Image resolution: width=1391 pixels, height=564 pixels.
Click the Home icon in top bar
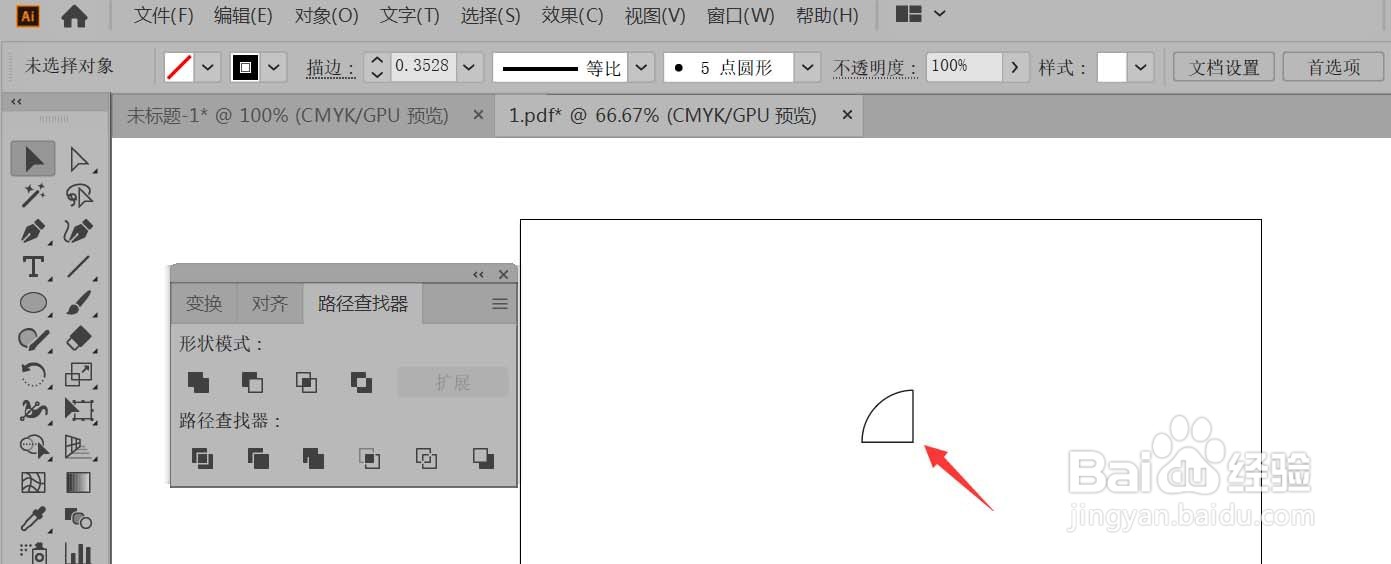pos(74,16)
